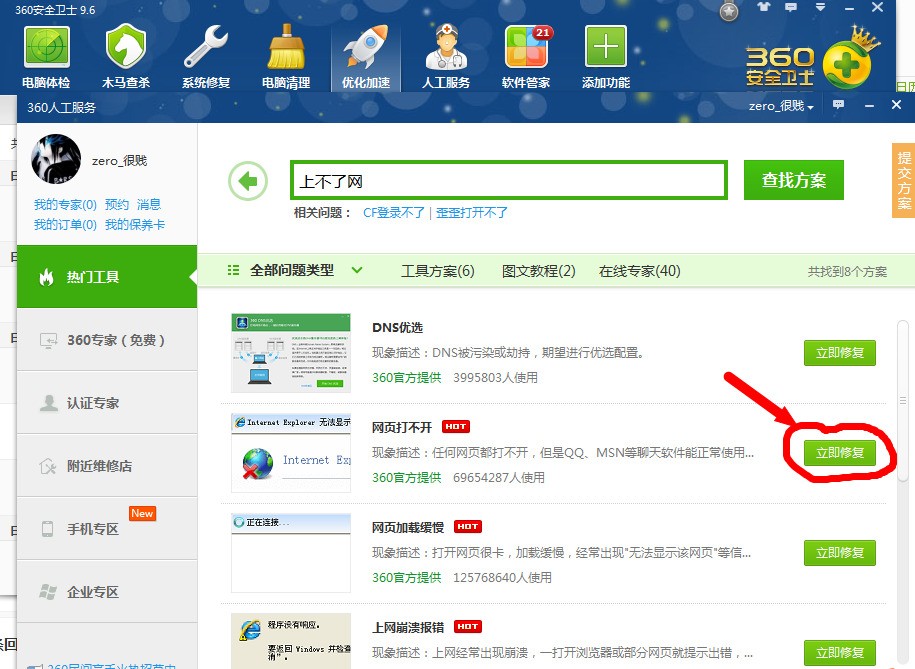
Task: Open the 电脑体检 radar icon
Action: tap(46, 47)
